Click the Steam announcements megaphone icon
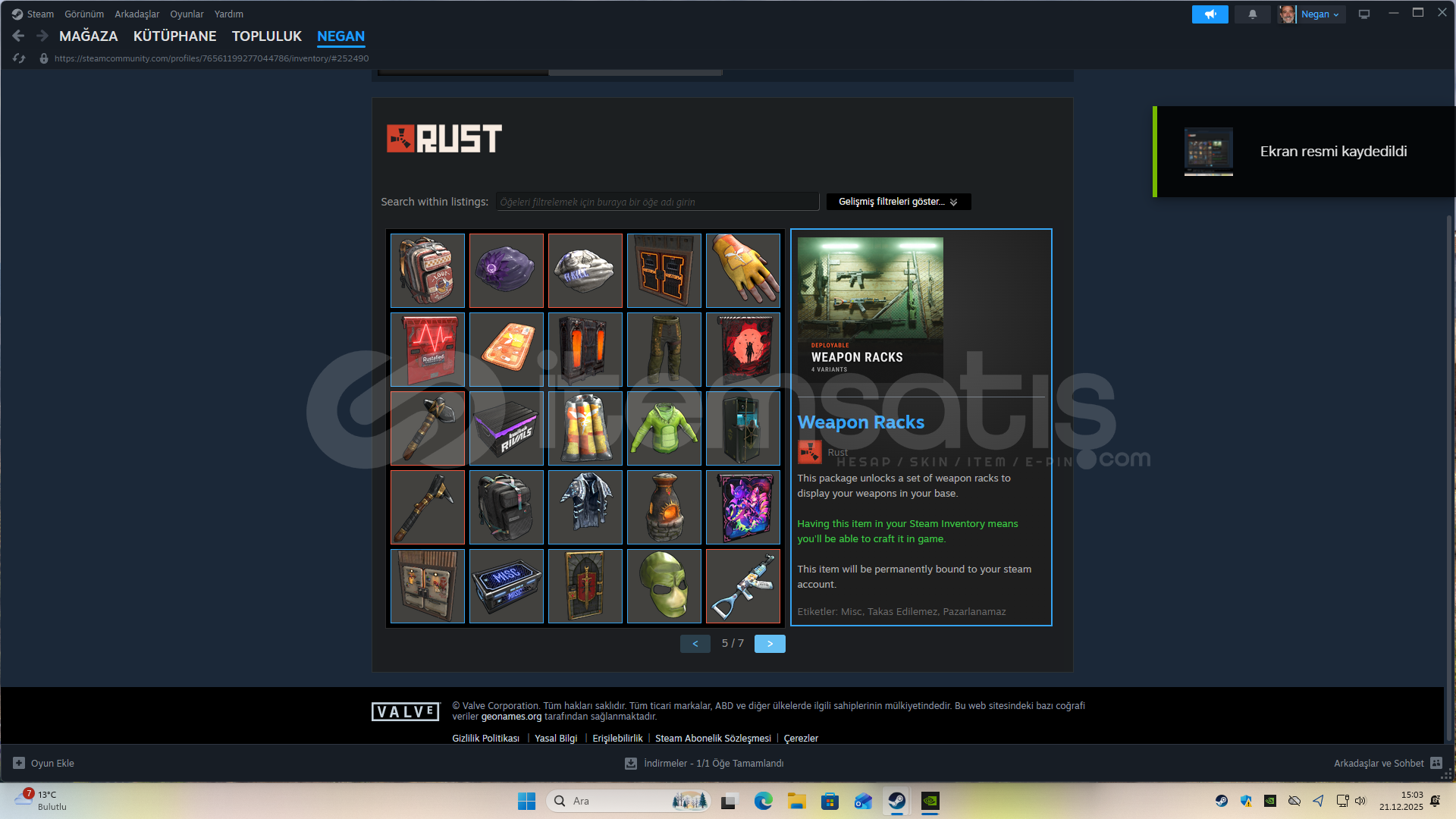Screen dimensions: 1456x819 tap(1210, 14)
